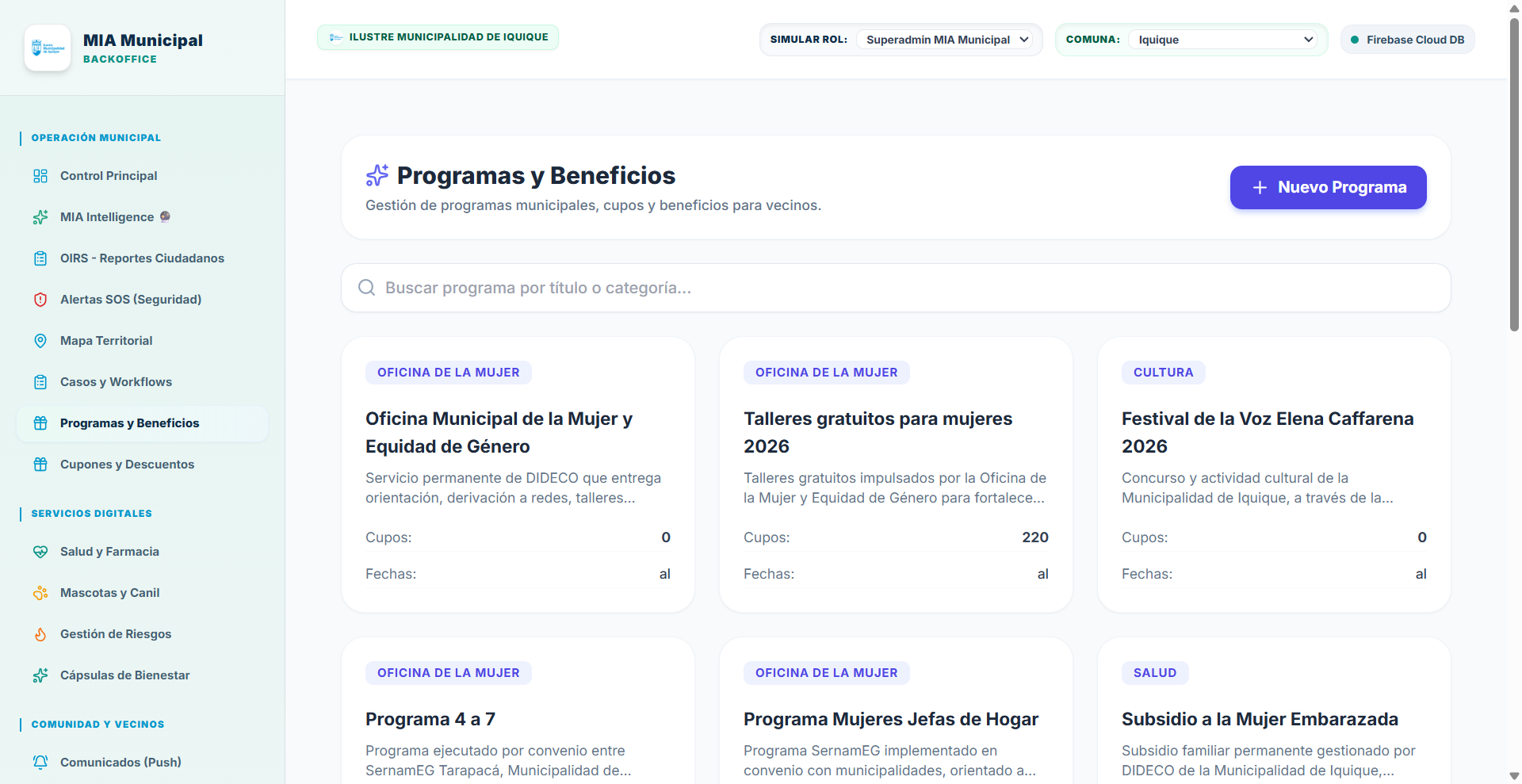1522x784 pixels.
Task: Click the plus icon on Nuevo Programa
Action: pos(1260,187)
